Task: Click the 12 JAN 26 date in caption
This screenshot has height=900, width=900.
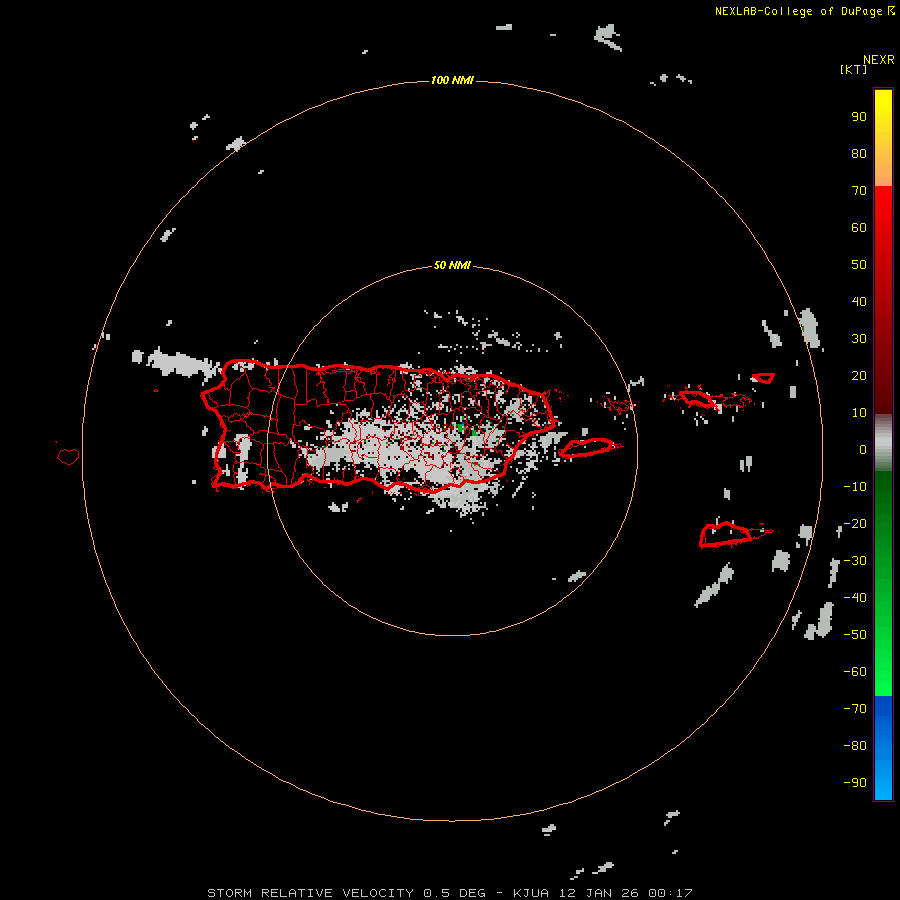Action: pyautogui.click(x=600, y=893)
